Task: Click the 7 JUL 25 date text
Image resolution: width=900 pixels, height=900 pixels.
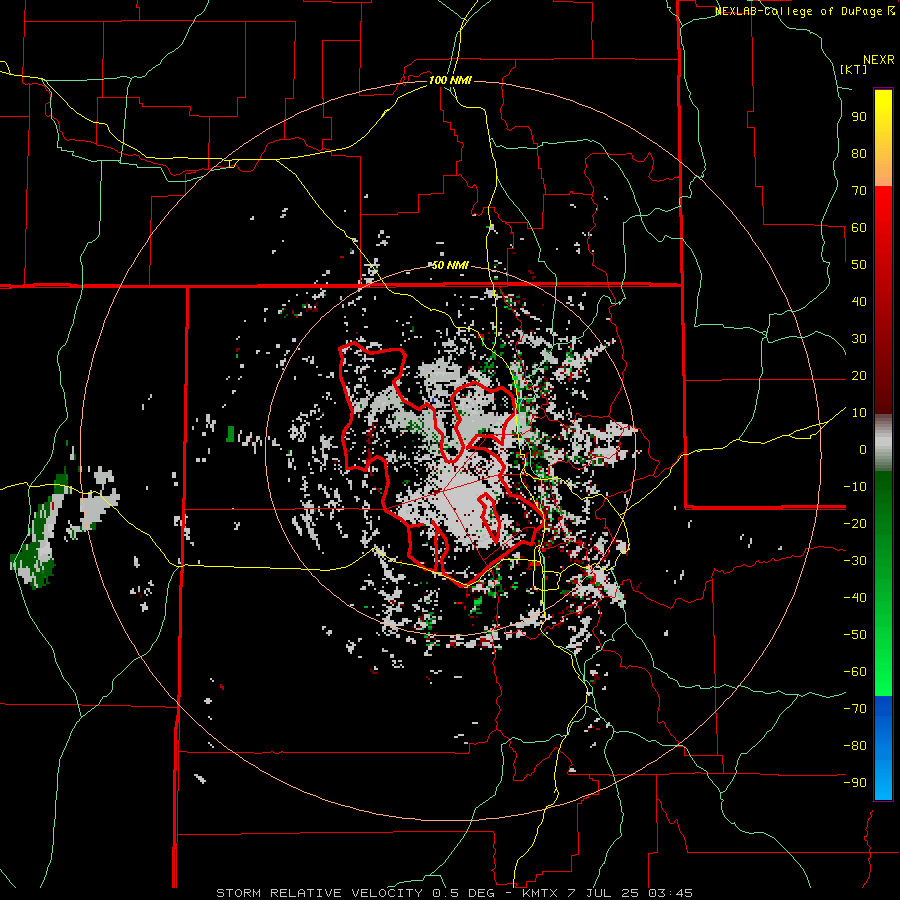Action: coord(603,893)
